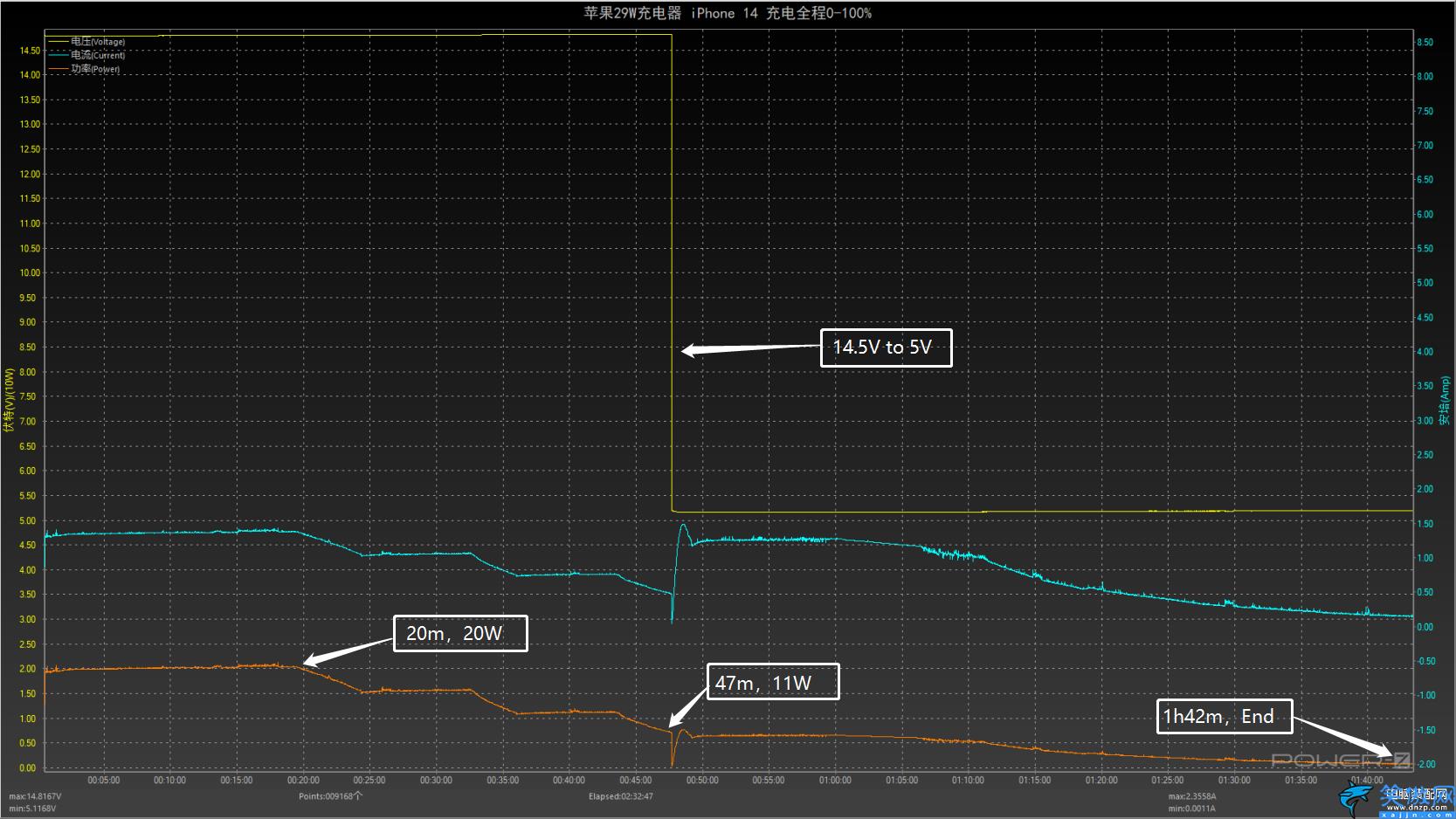
Task: Click the 00:50:00 time axis label
Action: point(702,781)
